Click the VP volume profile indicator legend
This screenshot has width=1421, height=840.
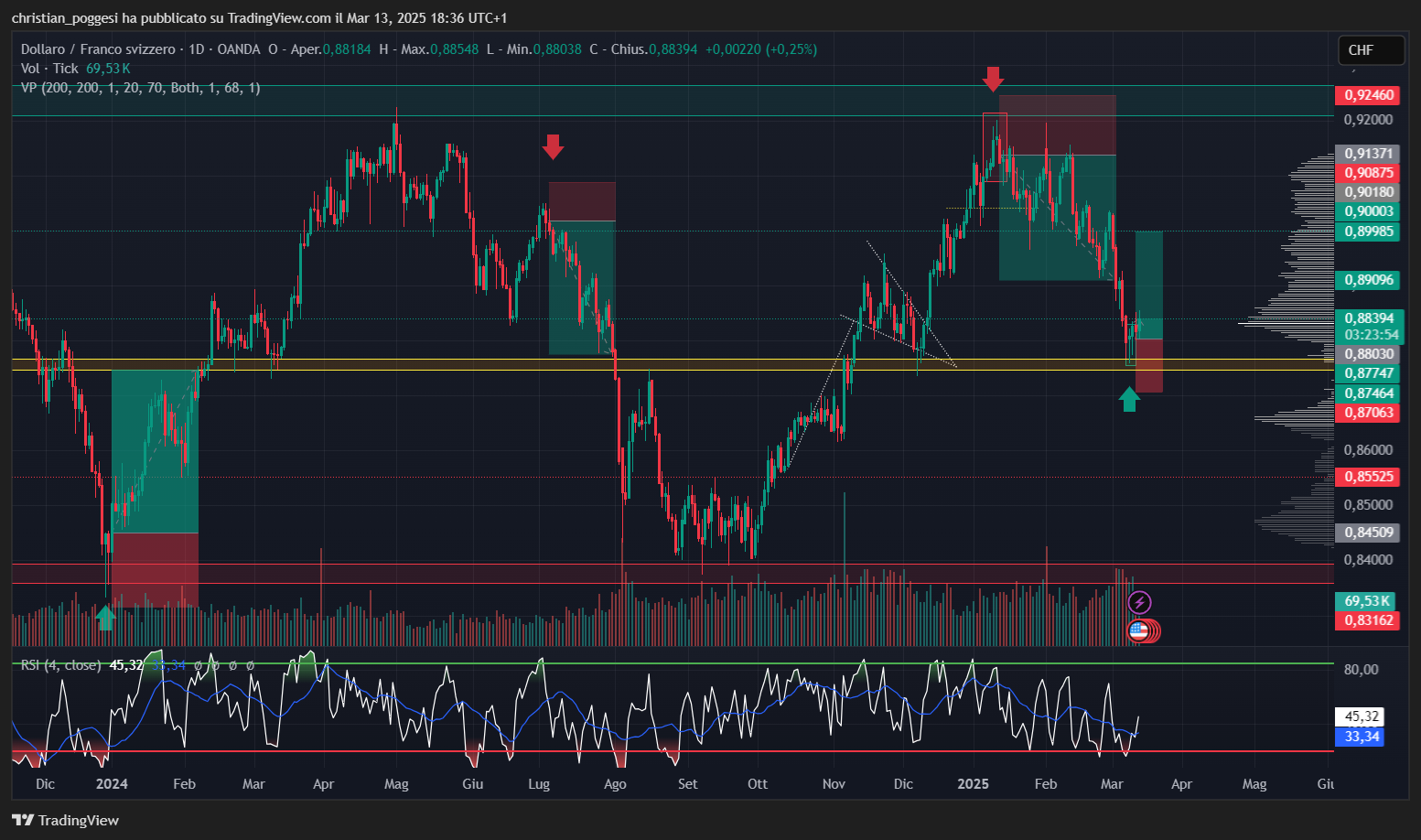point(141,88)
